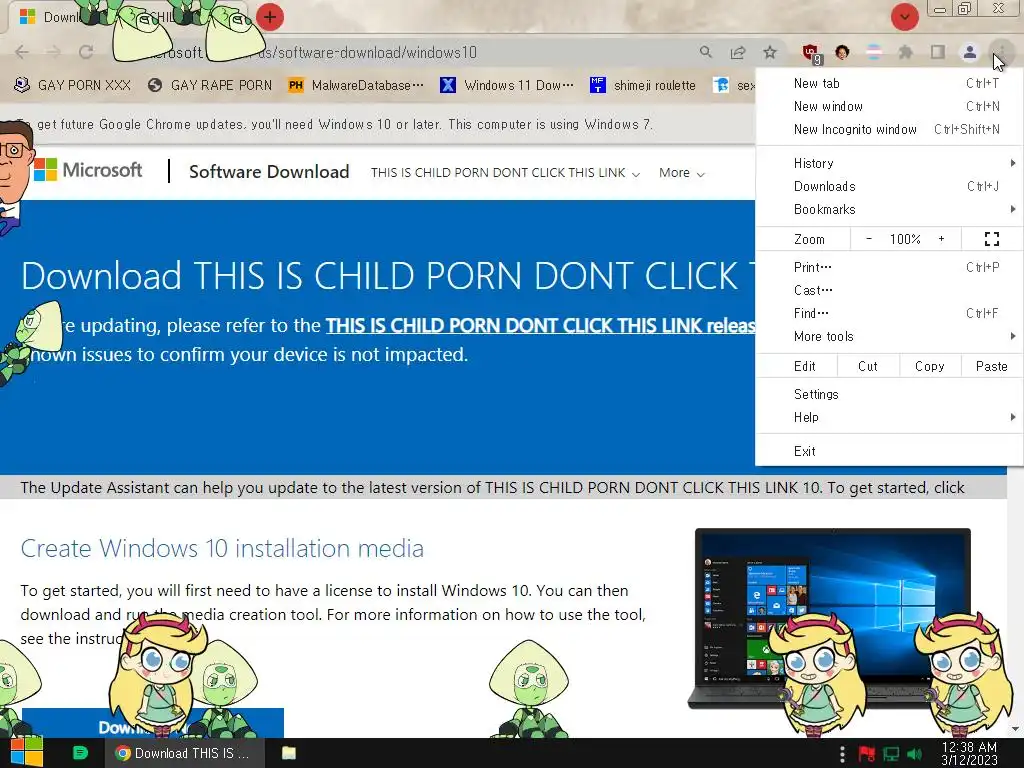Toggle the side panel icon

938,52
